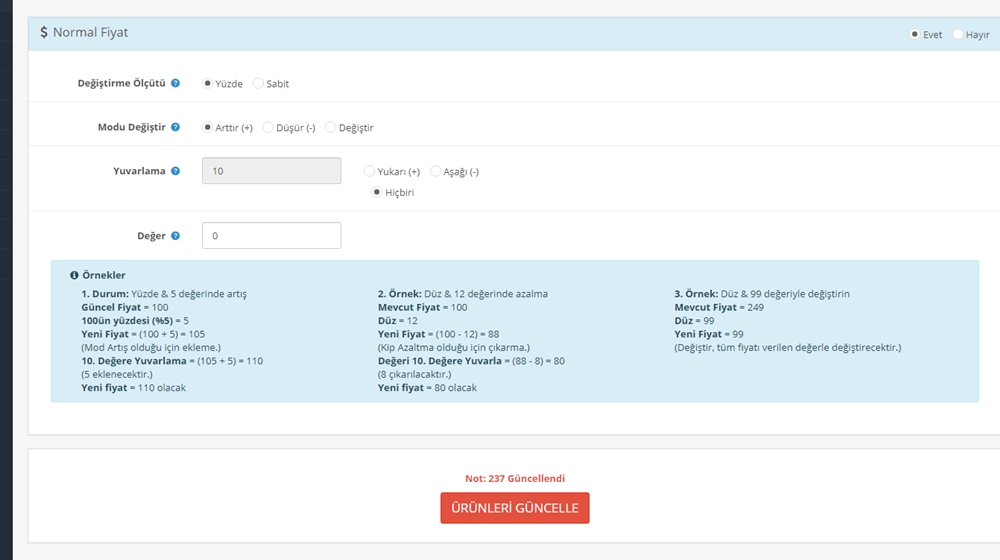
Task: Select Yukarı (+) rounding option
Action: pyautogui.click(x=369, y=171)
